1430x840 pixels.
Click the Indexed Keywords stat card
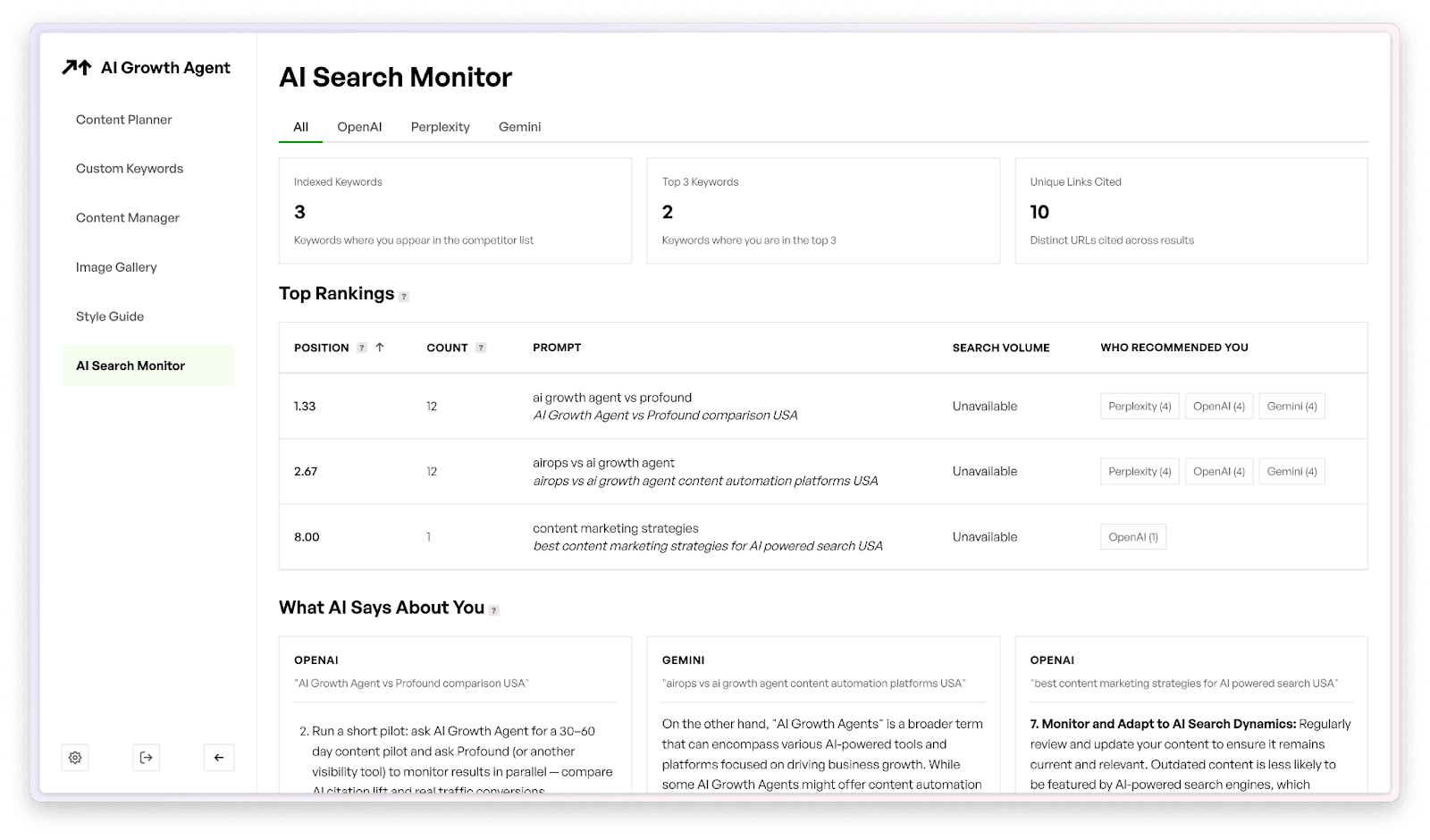pos(455,211)
